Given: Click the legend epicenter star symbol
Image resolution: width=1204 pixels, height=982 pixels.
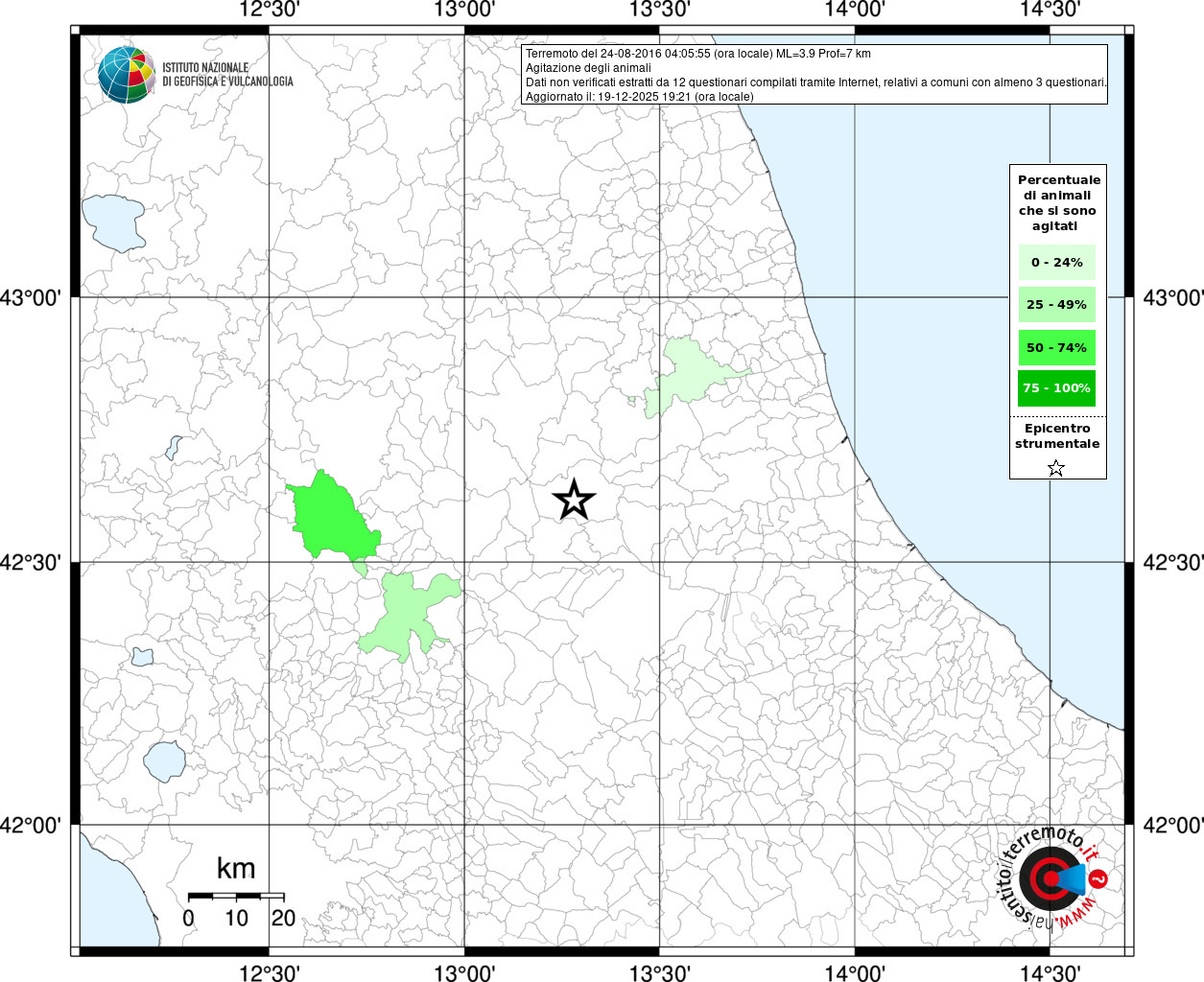Looking at the screenshot, I should (x=1056, y=468).
